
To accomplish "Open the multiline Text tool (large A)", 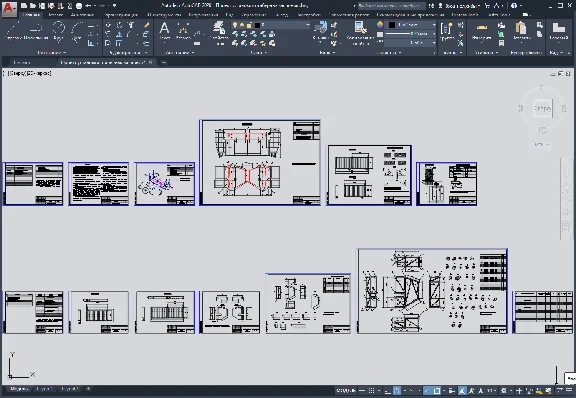I will pos(165,30).
